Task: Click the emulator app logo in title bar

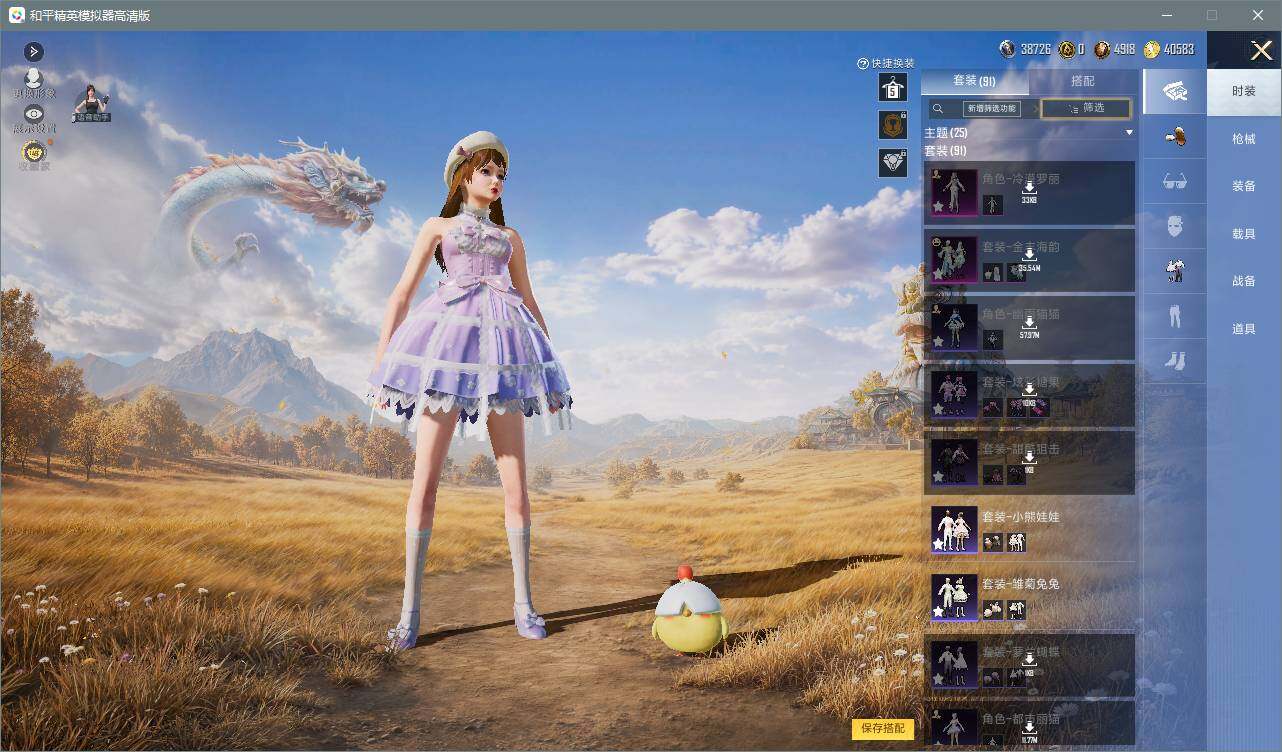Action: 16,15
